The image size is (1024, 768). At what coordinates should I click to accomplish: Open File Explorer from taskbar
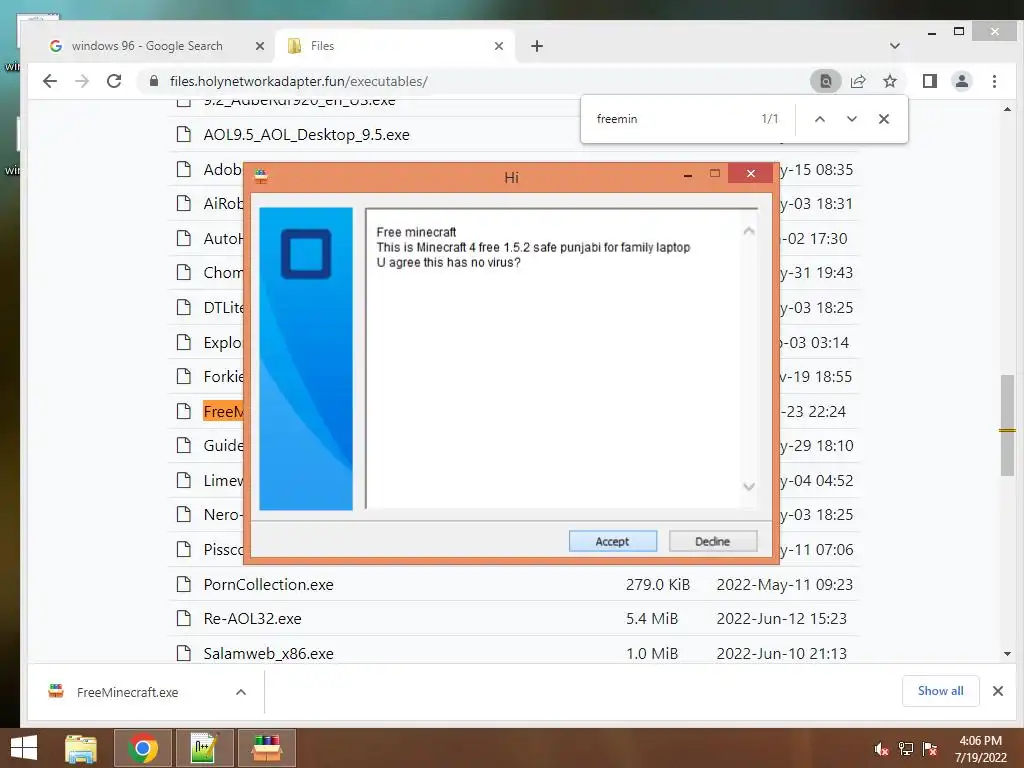click(81, 748)
